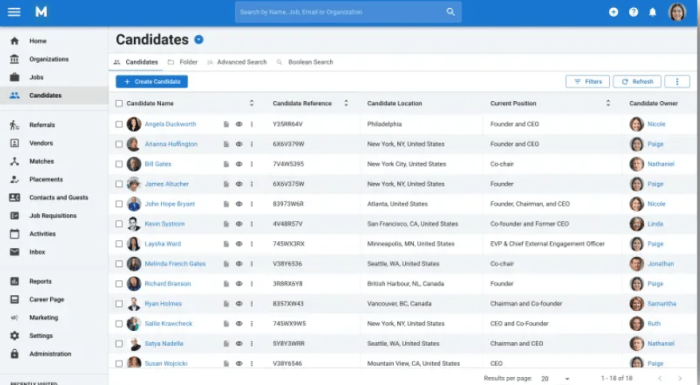
Task: Expand the dropdown beside the Candidates title
Action: click(199, 40)
